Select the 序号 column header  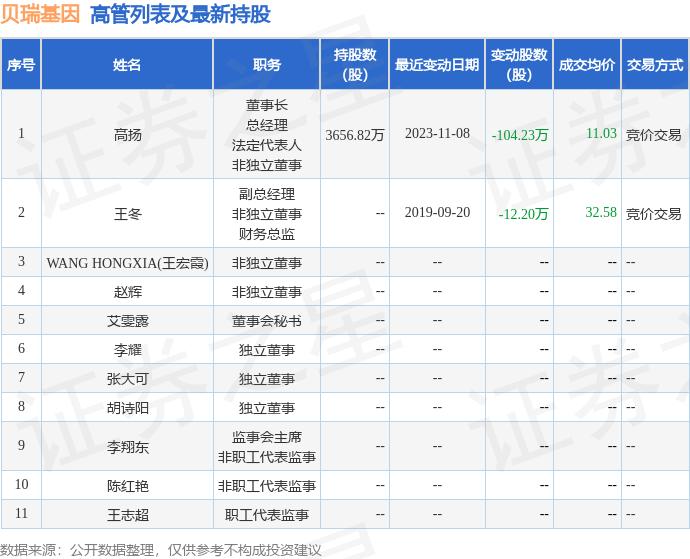point(21,65)
